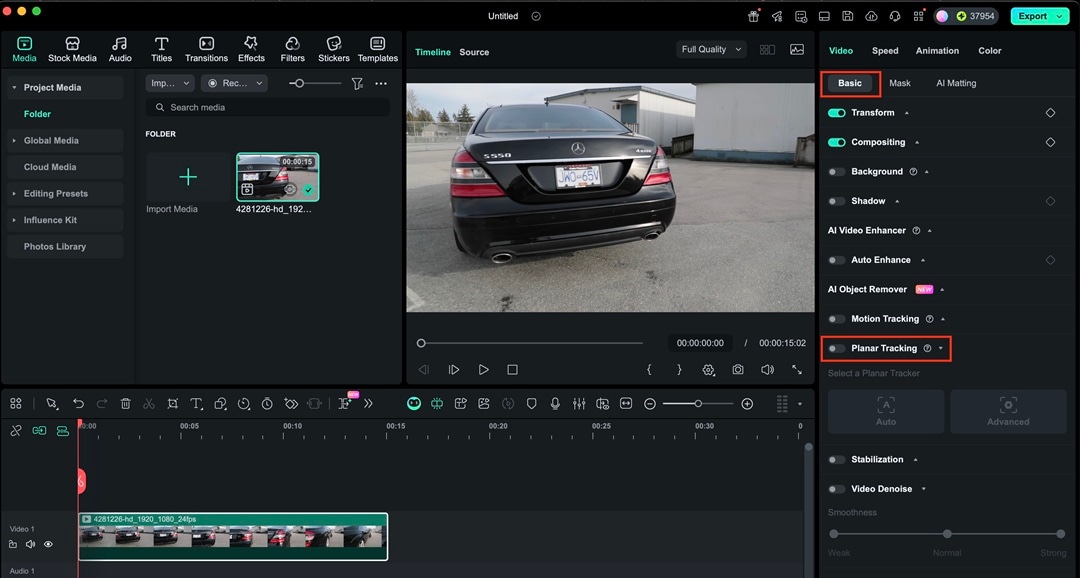Viewport: 1080px width, 578px height.
Task: Open the Crop tool above the timeline
Action: point(172,404)
